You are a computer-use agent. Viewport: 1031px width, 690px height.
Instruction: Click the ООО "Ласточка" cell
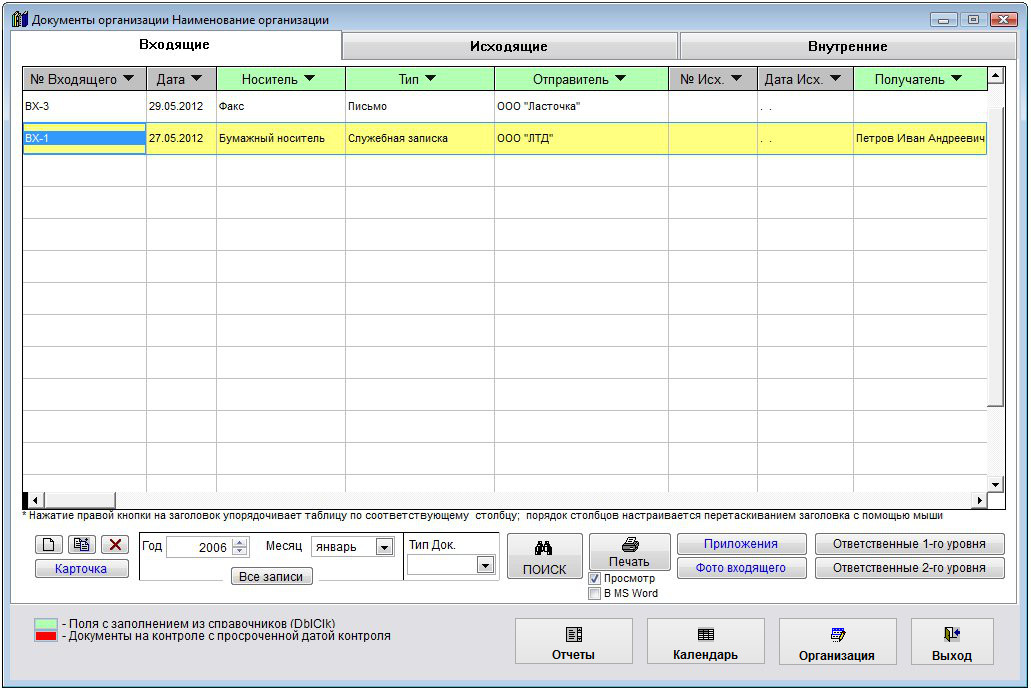pos(581,107)
